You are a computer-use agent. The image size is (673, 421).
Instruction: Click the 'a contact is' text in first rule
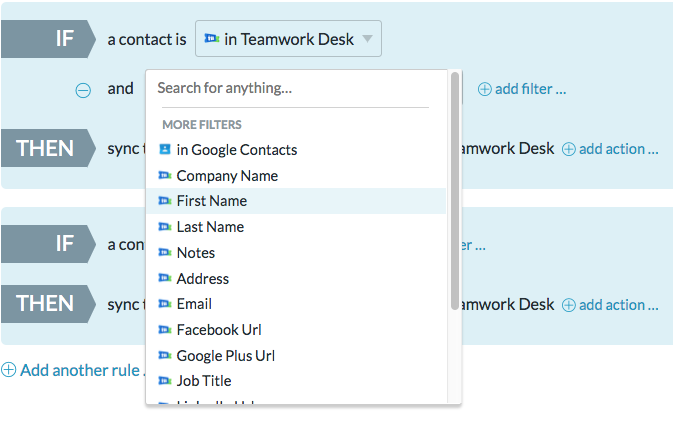(x=147, y=39)
